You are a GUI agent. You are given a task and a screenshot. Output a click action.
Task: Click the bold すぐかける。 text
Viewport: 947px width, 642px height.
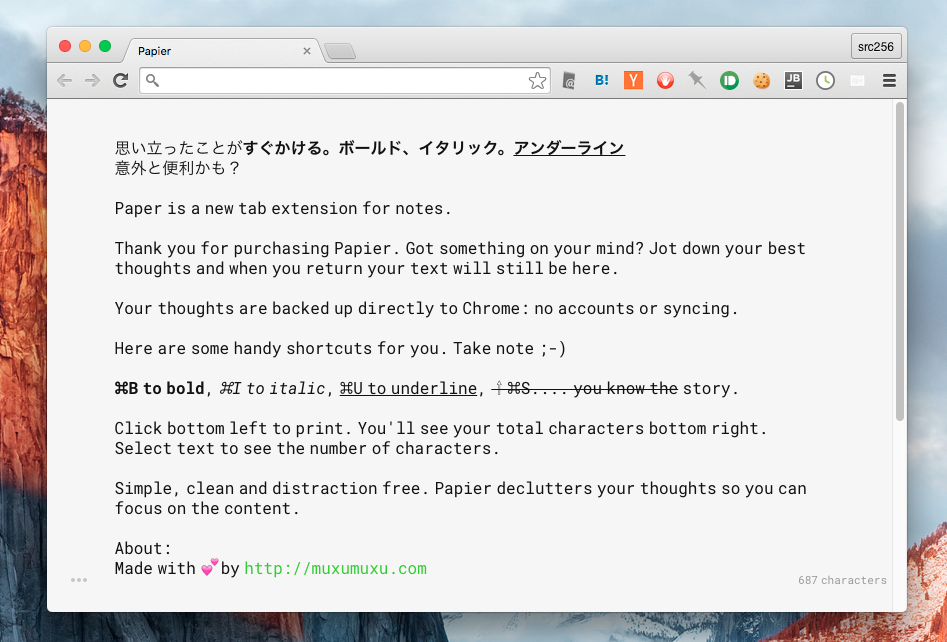288,147
